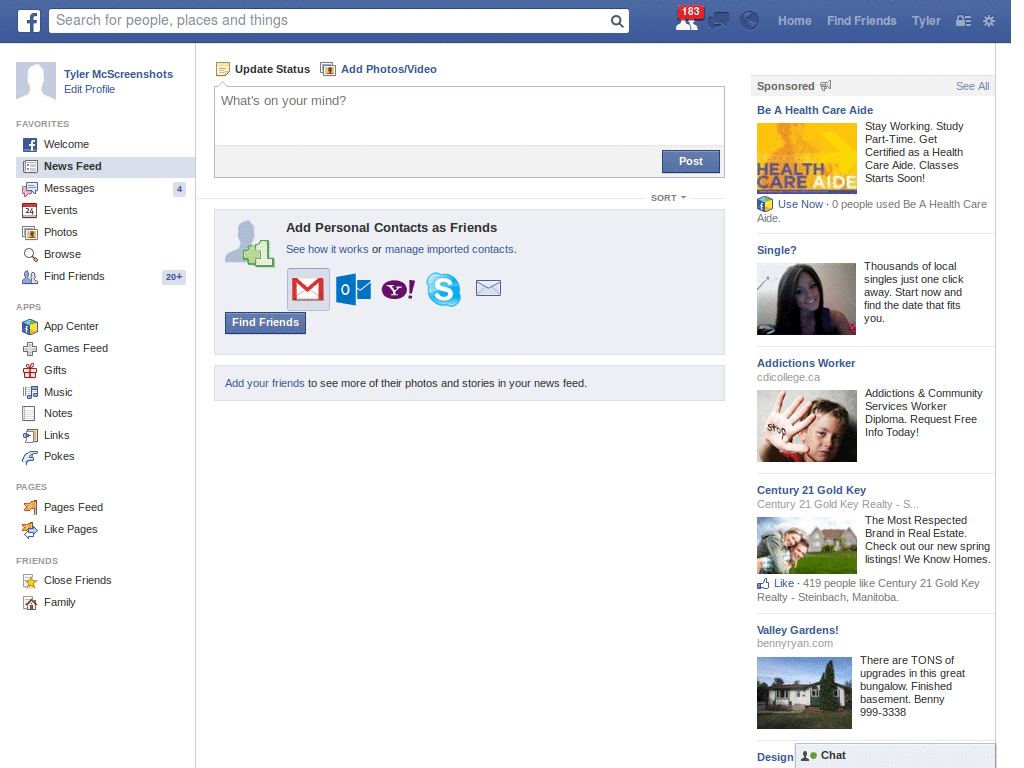Click the Notes page icon
Image resolution: width=1024 pixels, height=768 pixels.
[29, 413]
